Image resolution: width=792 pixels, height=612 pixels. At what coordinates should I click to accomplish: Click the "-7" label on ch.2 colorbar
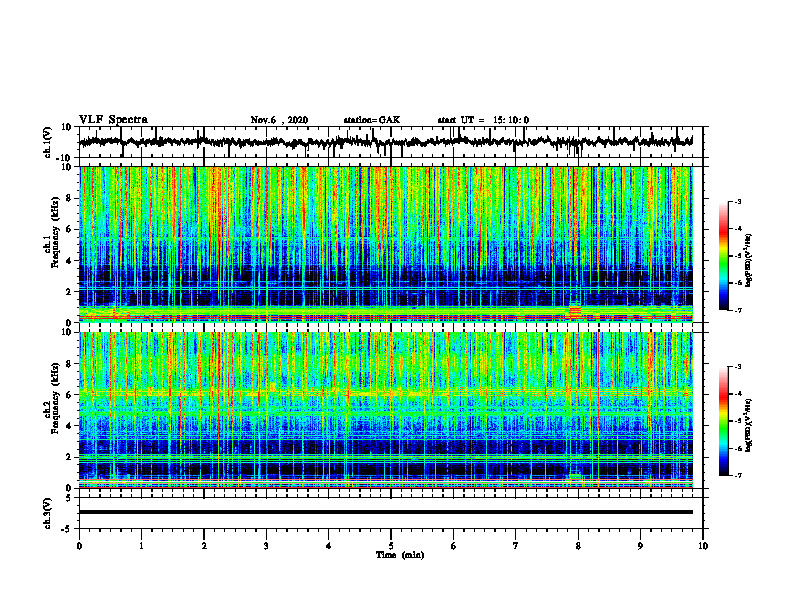pos(737,476)
